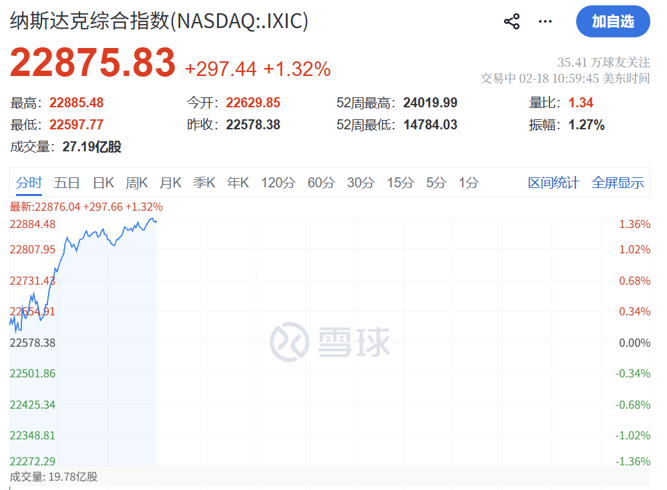667x490 pixels.
Task: Show the 季K chart
Action: click(x=204, y=182)
